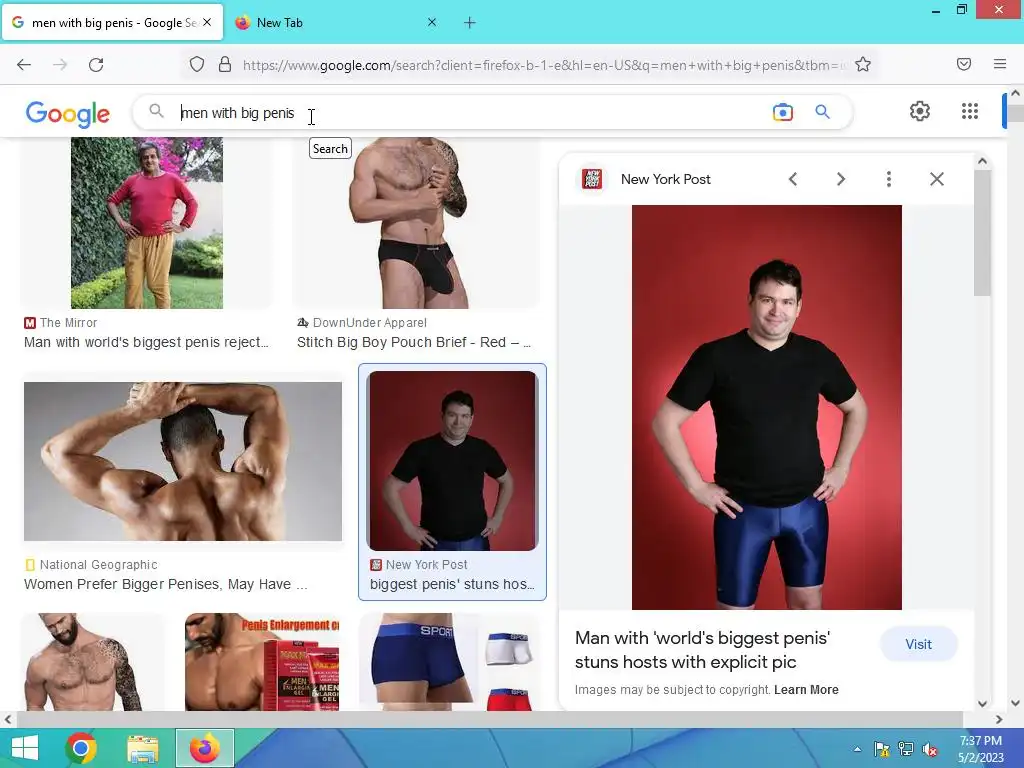
Task: Reload the current page
Action: click(x=96, y=65)
